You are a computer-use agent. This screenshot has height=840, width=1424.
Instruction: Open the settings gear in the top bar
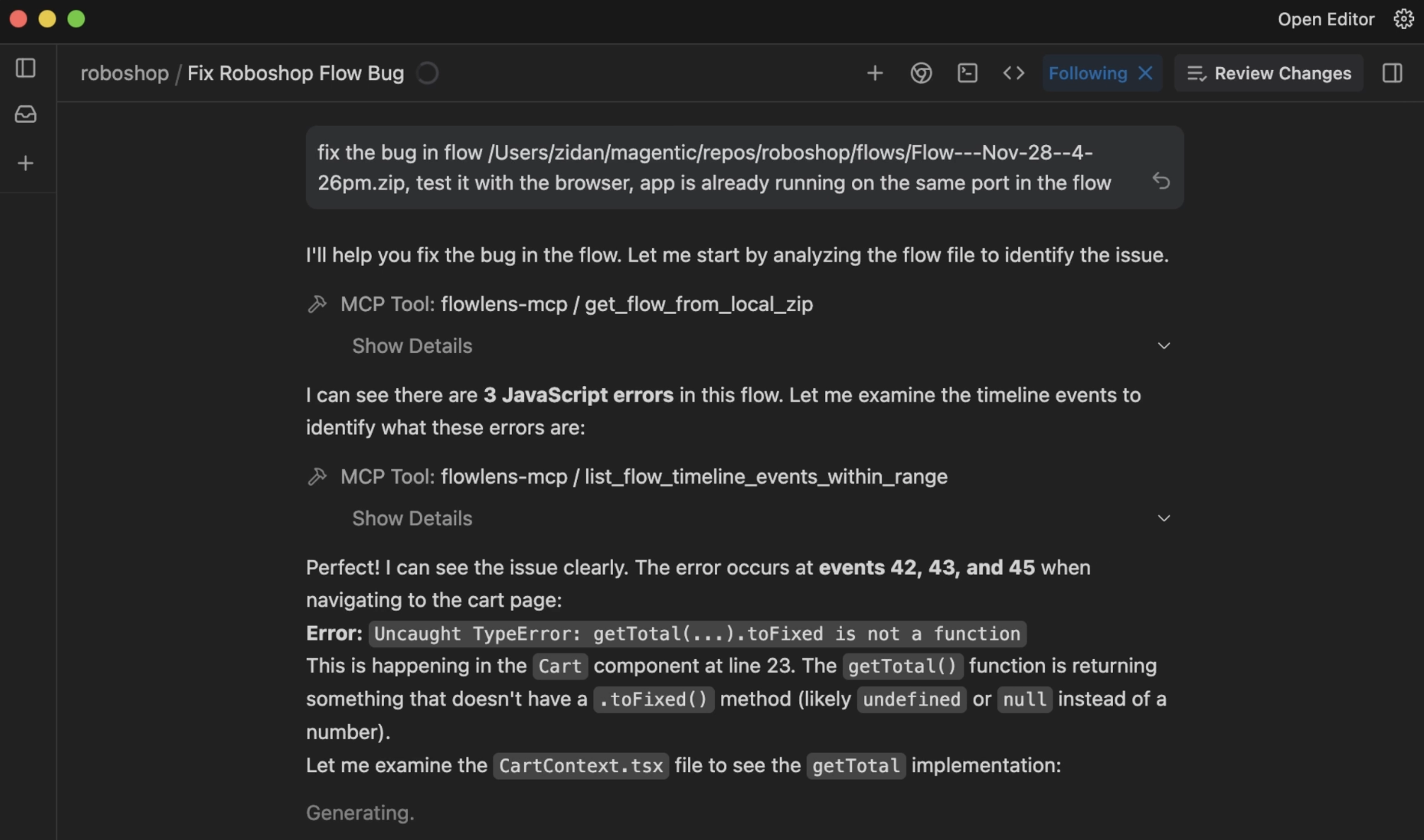[1402, 19]
